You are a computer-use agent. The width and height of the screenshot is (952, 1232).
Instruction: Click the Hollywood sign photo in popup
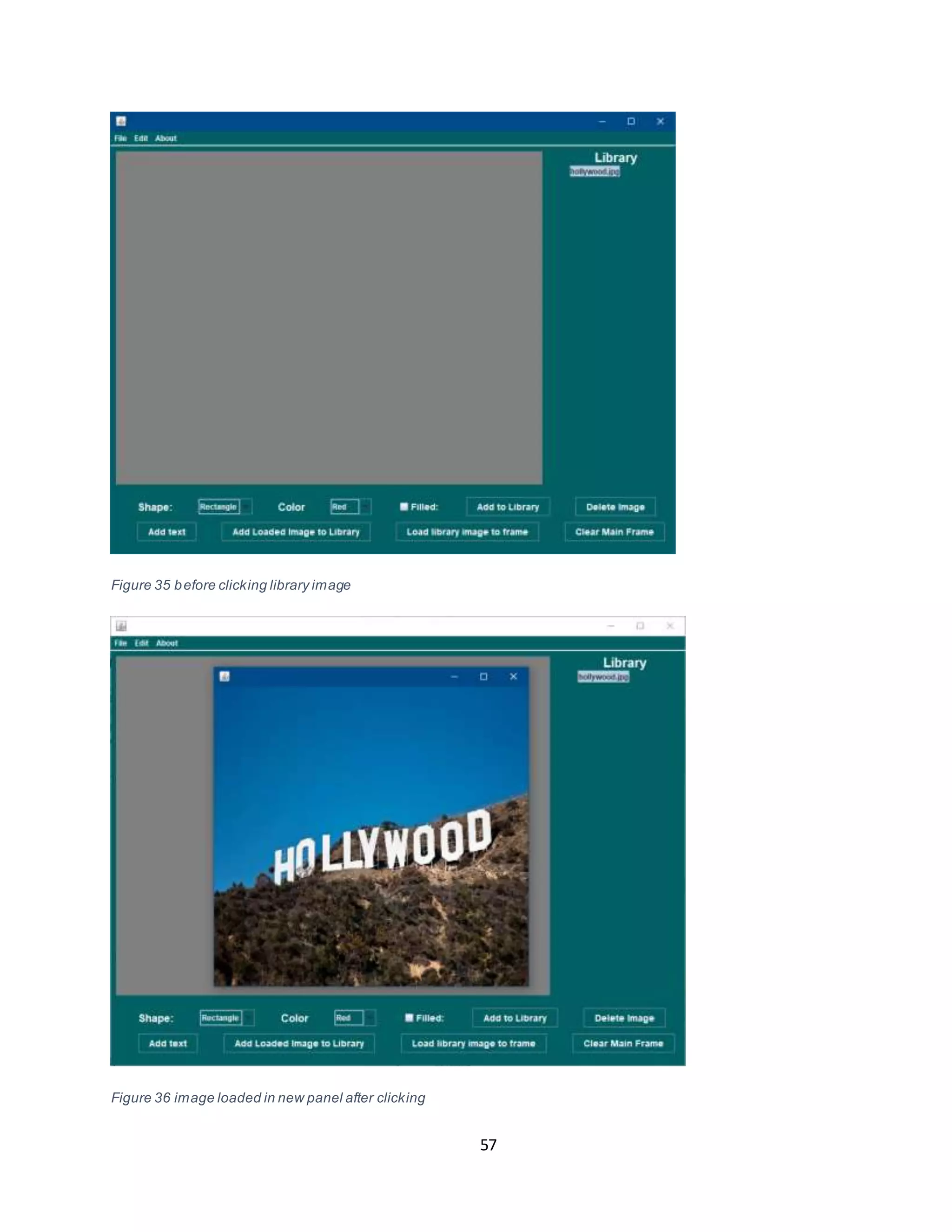(371, 836)
